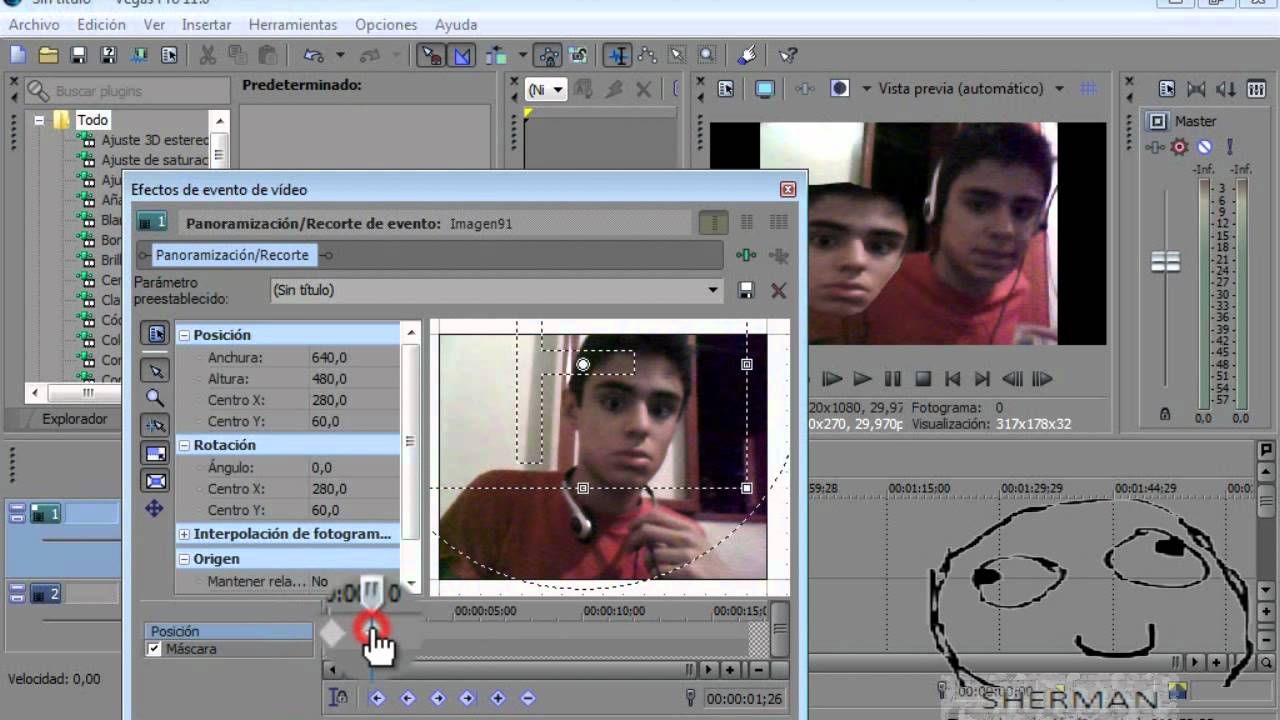
Task: Toggle the external monitor preview icon
Action: (x=765, y=88)
